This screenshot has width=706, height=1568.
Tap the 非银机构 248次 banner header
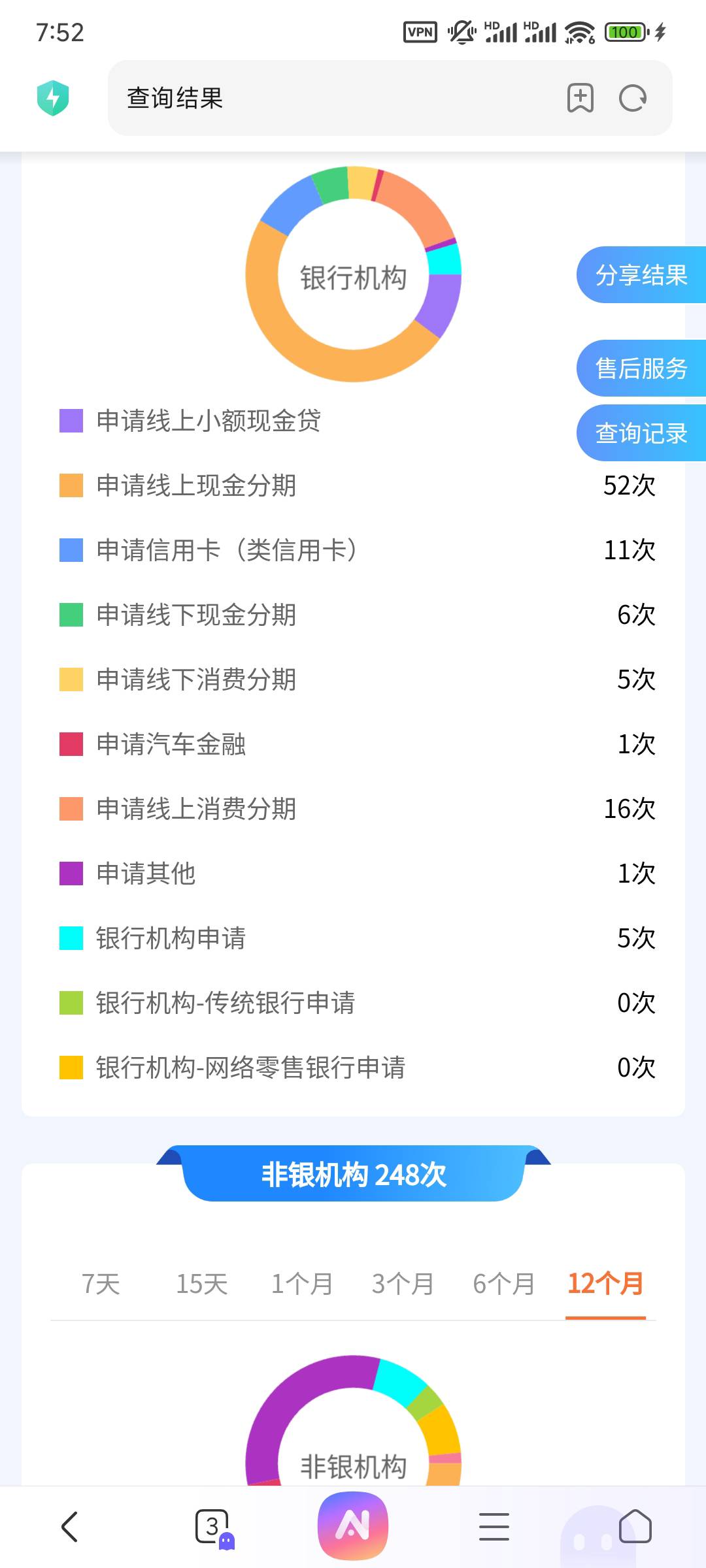tap(354, 1174)
